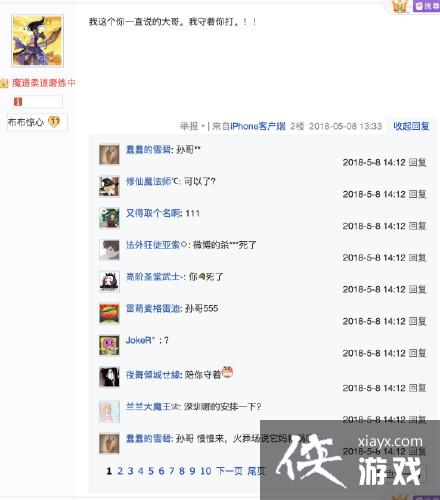This screenshot has width=440, height=500.
Task: Open the iPhone客户端 link
Action: point(258,126)
